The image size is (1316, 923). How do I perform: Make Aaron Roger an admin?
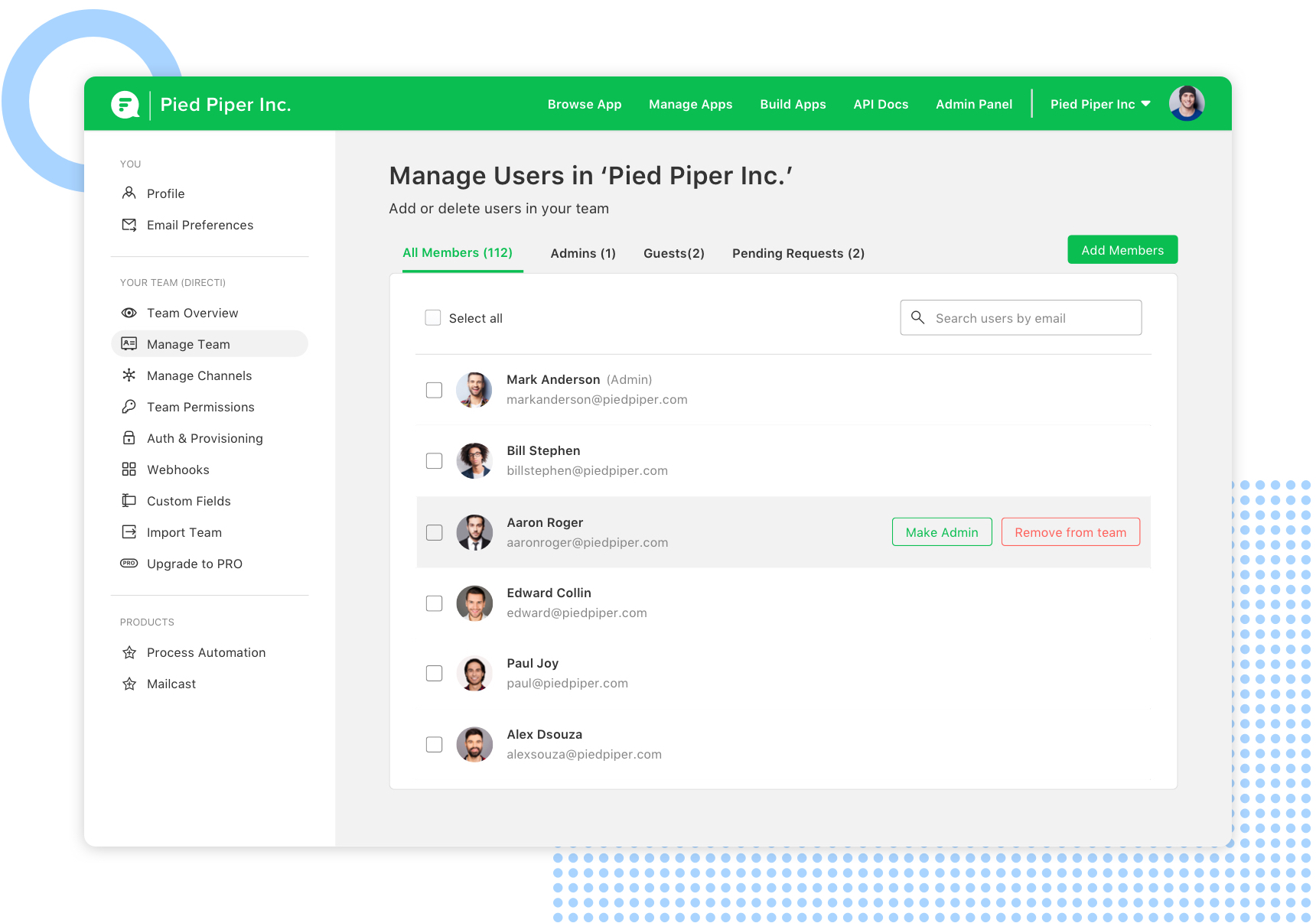(942, 532)
